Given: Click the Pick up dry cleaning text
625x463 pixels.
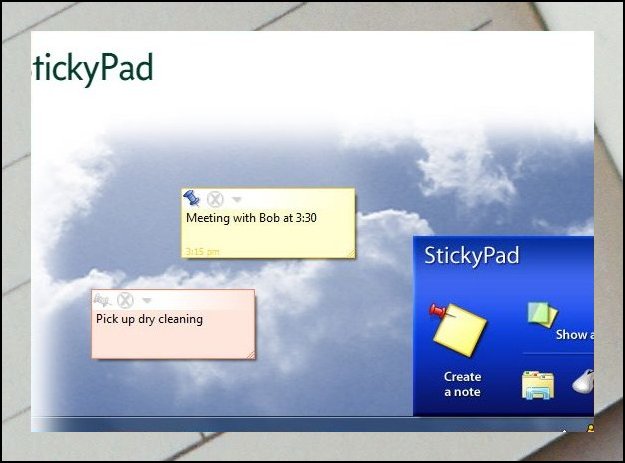Looking at the screenshot, I should pyautogui.click(x=149, y=319).
